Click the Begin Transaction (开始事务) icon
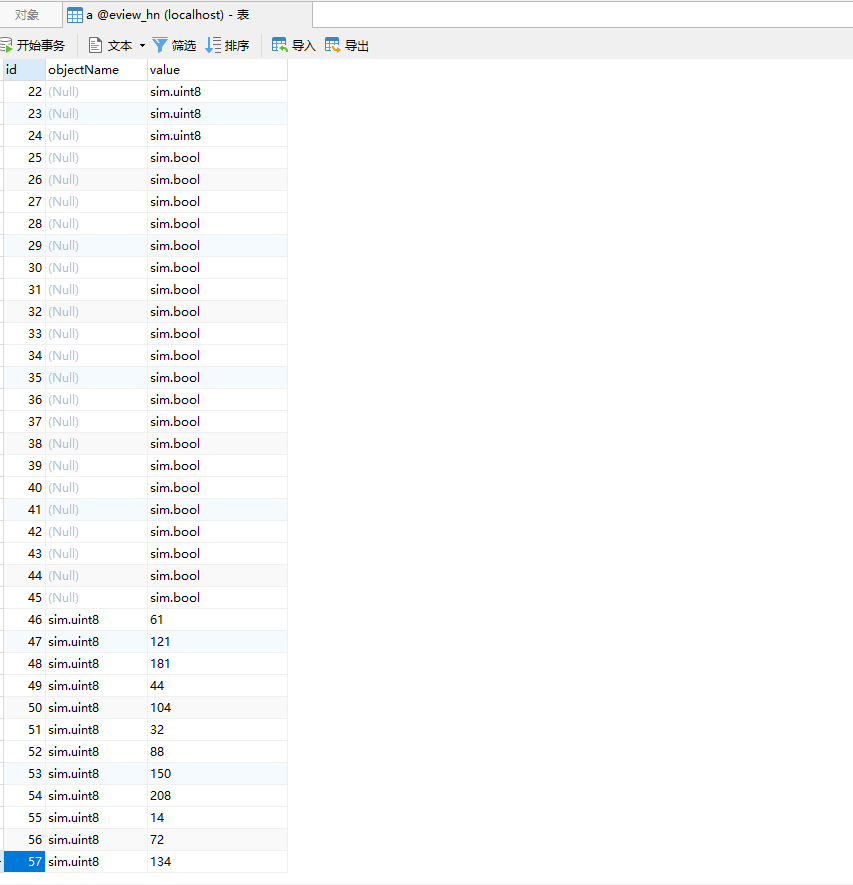The width and height of the screenshot is (853, 885). (6, 45)
